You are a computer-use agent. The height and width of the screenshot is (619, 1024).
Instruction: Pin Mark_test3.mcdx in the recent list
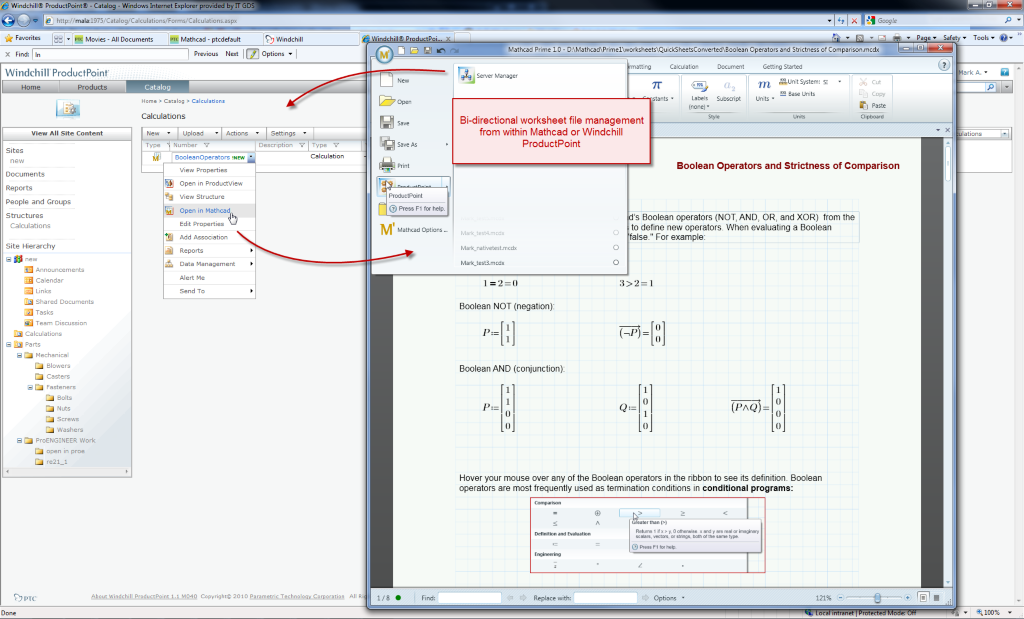(x=616, y=263)
